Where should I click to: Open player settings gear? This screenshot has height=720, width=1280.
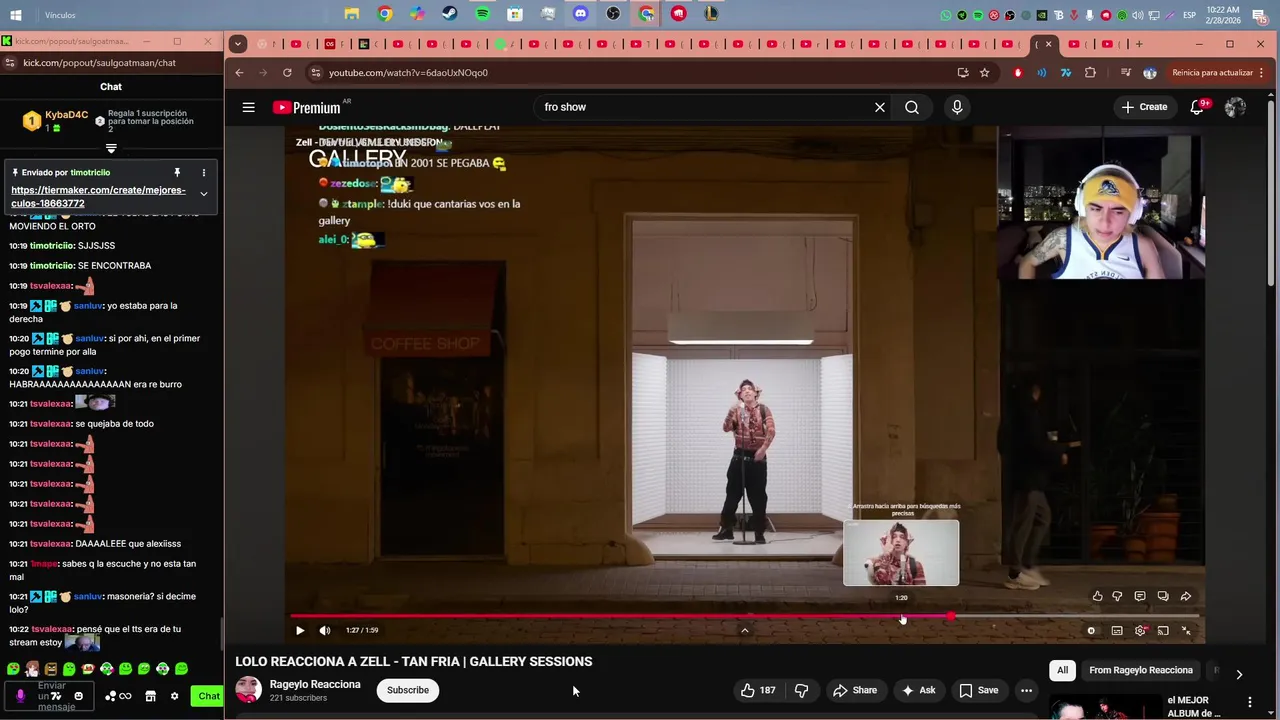tap(1140, 630)
